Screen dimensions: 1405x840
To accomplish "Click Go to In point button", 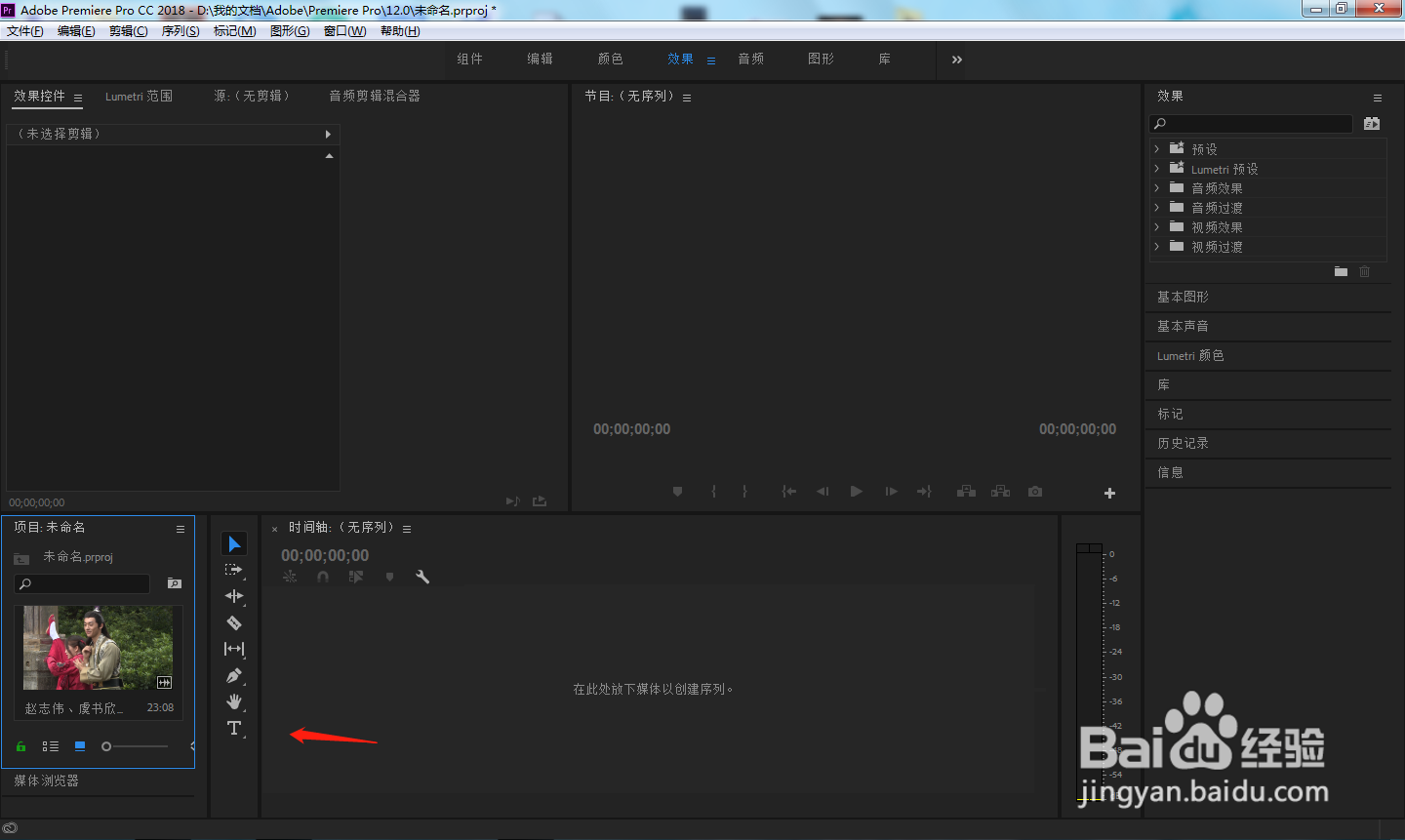I will pos(789,492).
